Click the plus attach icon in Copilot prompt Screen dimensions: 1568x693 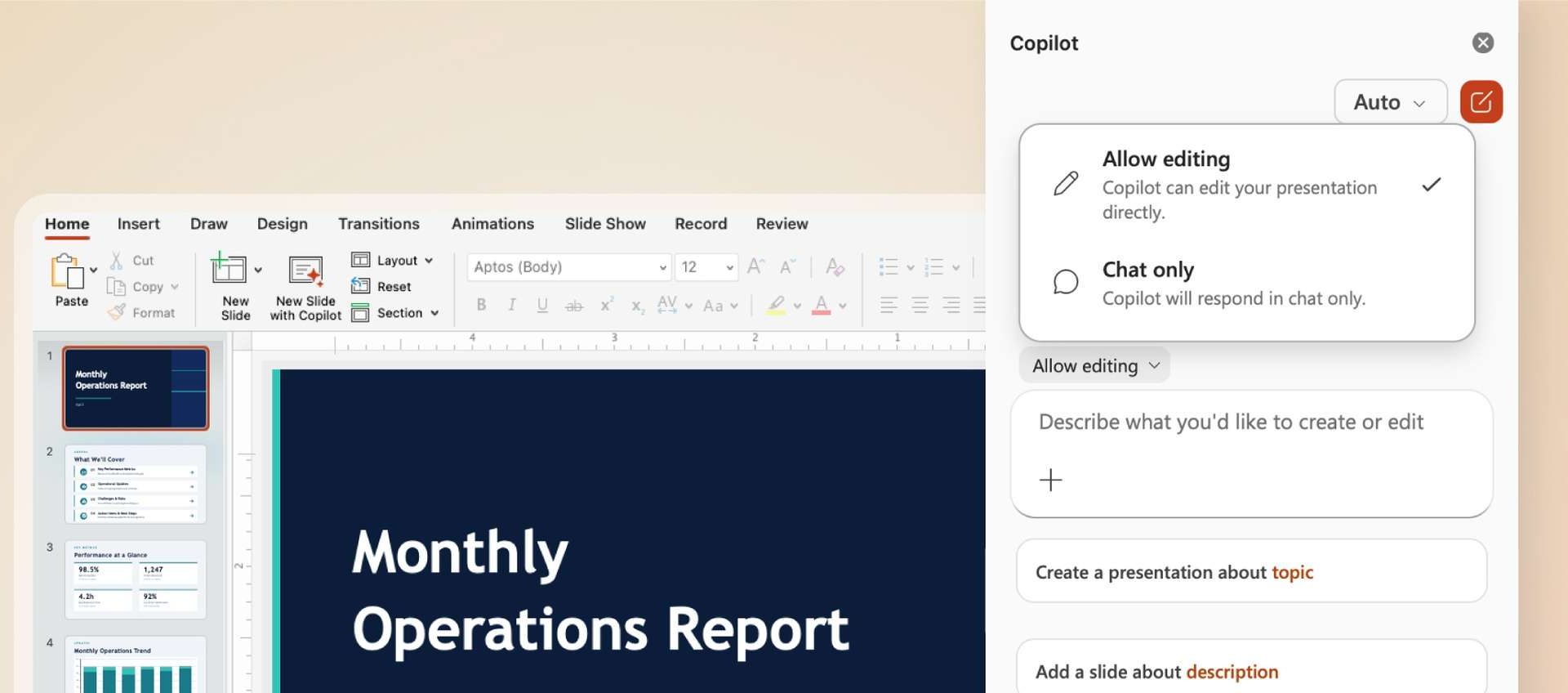click(1050, 480)
